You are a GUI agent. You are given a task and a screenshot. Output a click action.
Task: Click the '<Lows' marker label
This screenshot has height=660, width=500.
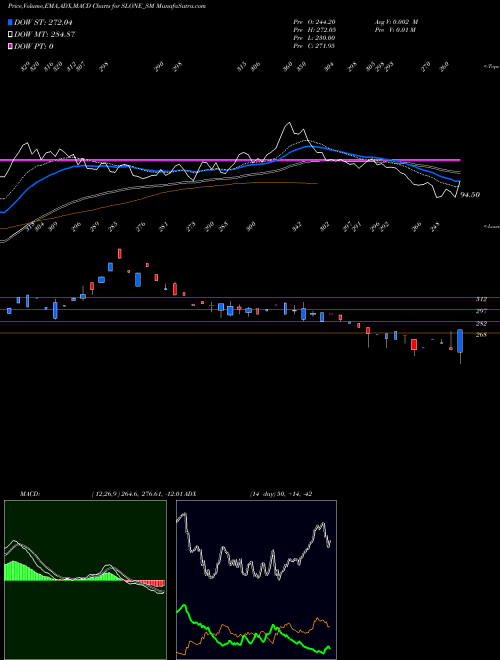pos(492,226)
